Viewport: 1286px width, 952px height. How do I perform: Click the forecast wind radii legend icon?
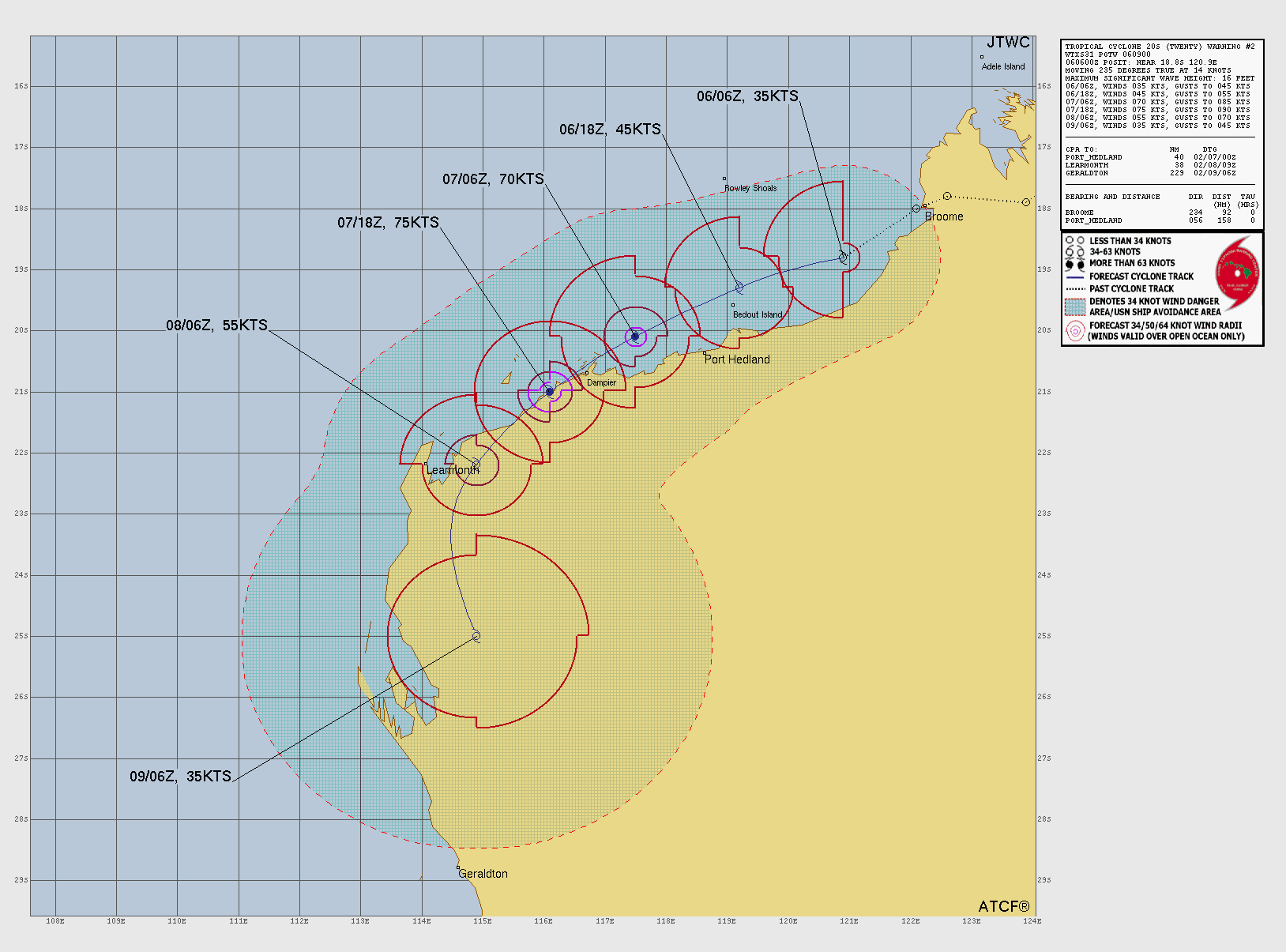[1074, 331]
